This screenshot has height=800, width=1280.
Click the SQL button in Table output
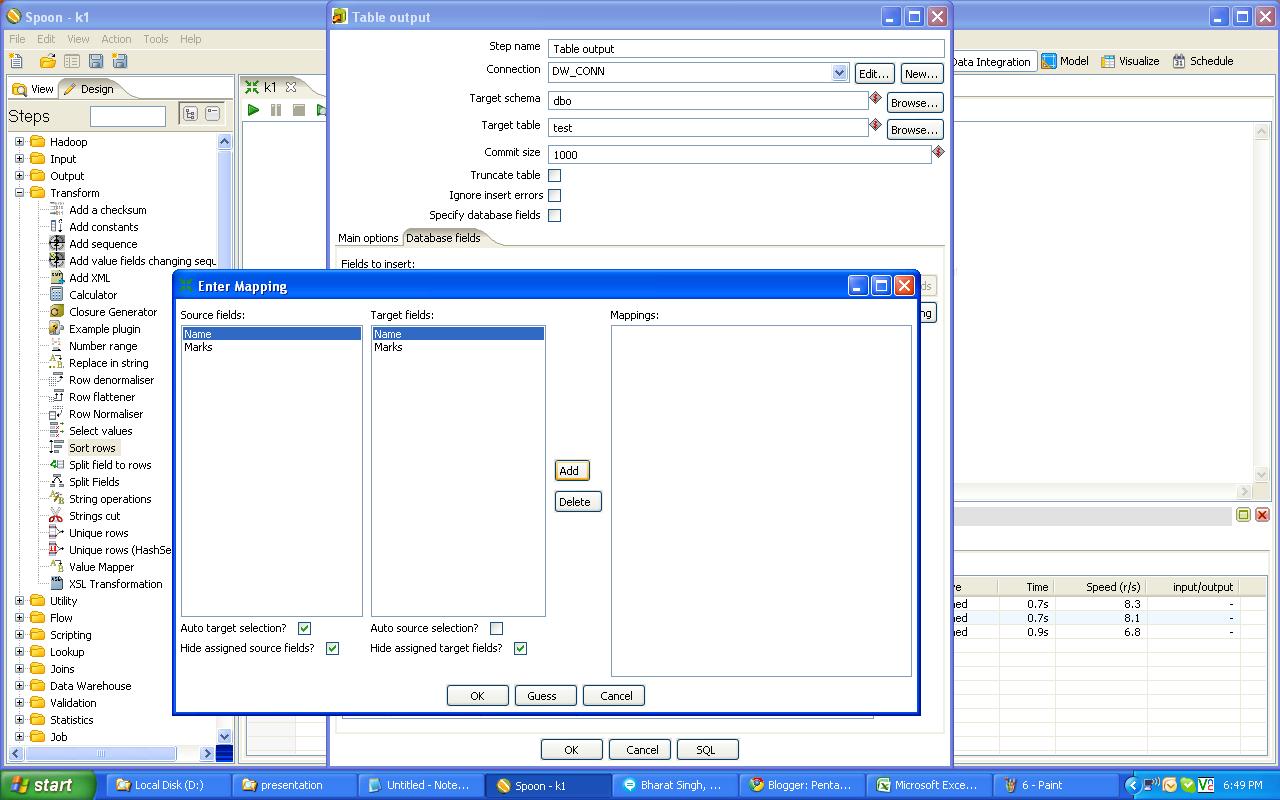[707, 749]
